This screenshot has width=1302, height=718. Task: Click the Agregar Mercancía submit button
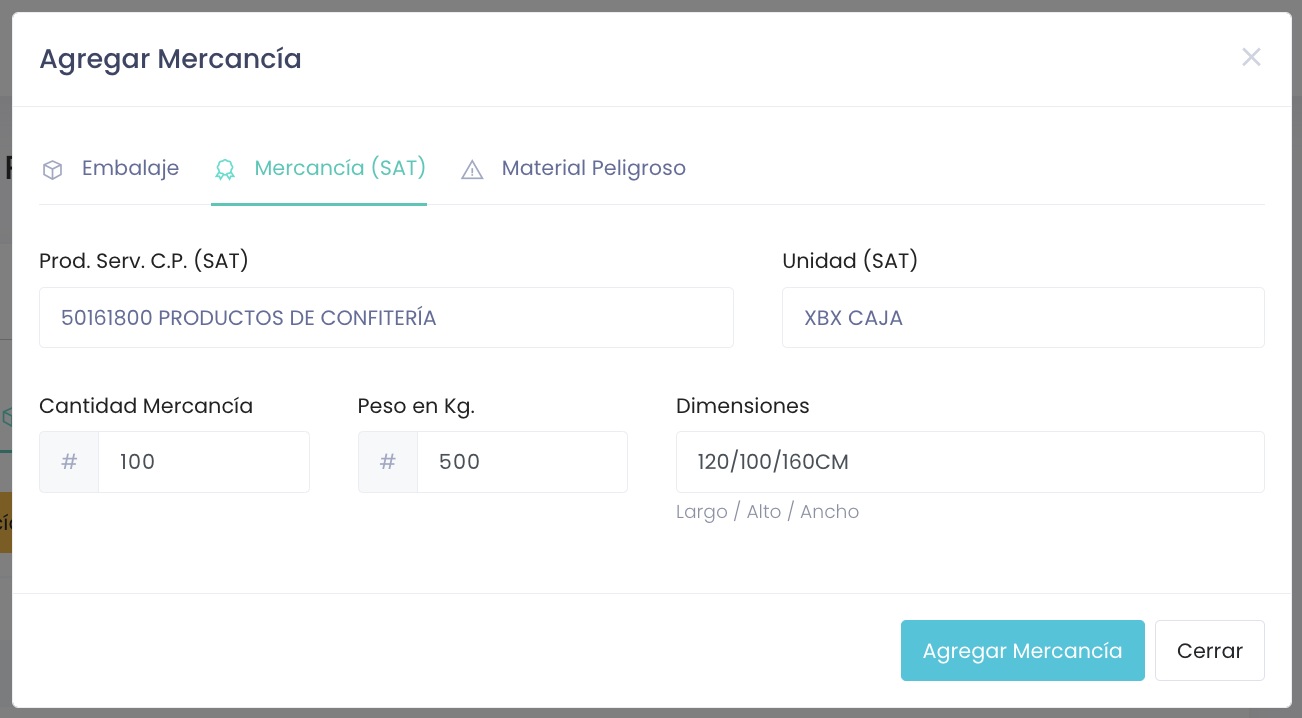click(x=1022, y=650)
